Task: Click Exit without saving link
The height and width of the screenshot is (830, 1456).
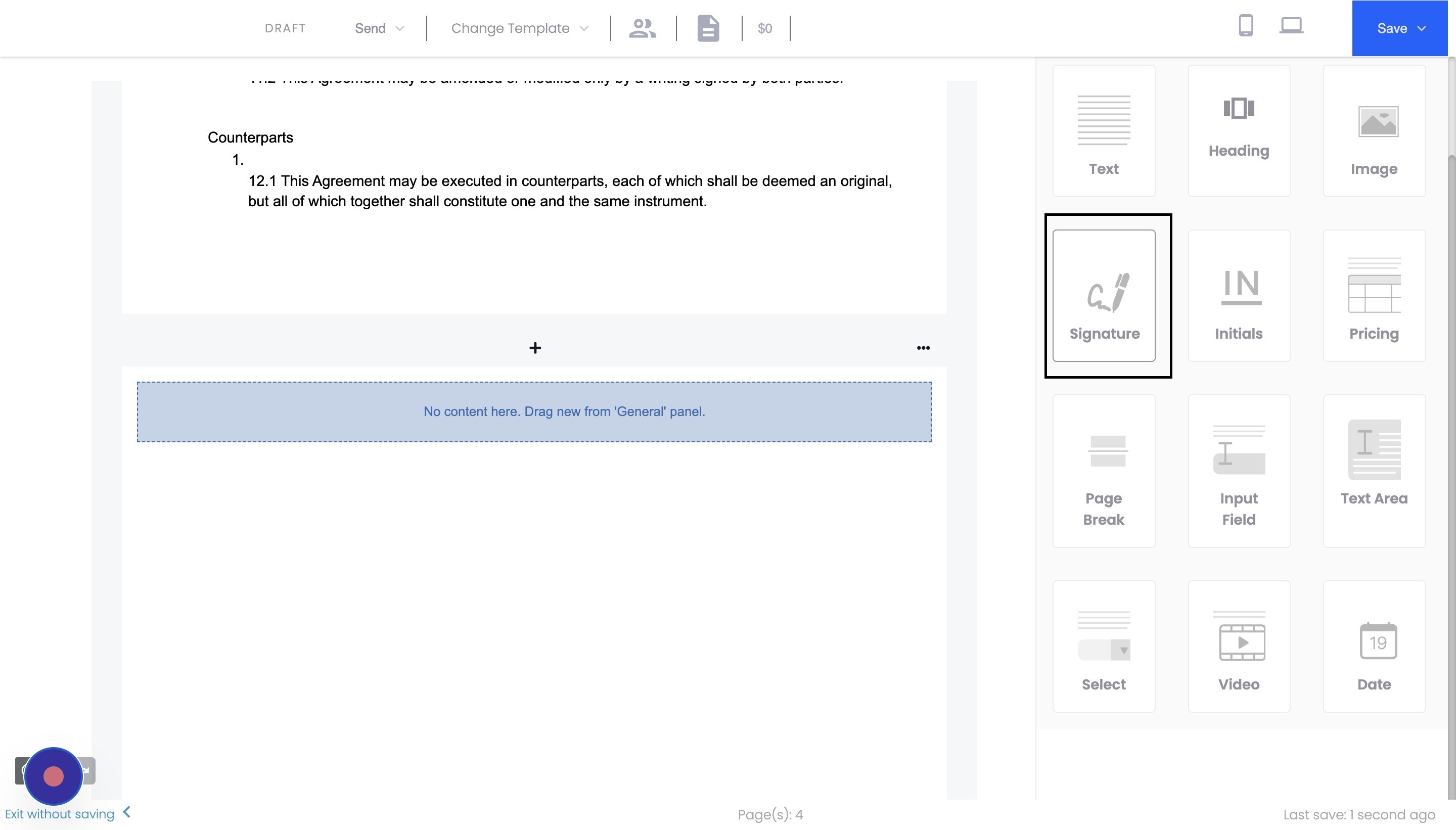Action: tap(60, 814)
